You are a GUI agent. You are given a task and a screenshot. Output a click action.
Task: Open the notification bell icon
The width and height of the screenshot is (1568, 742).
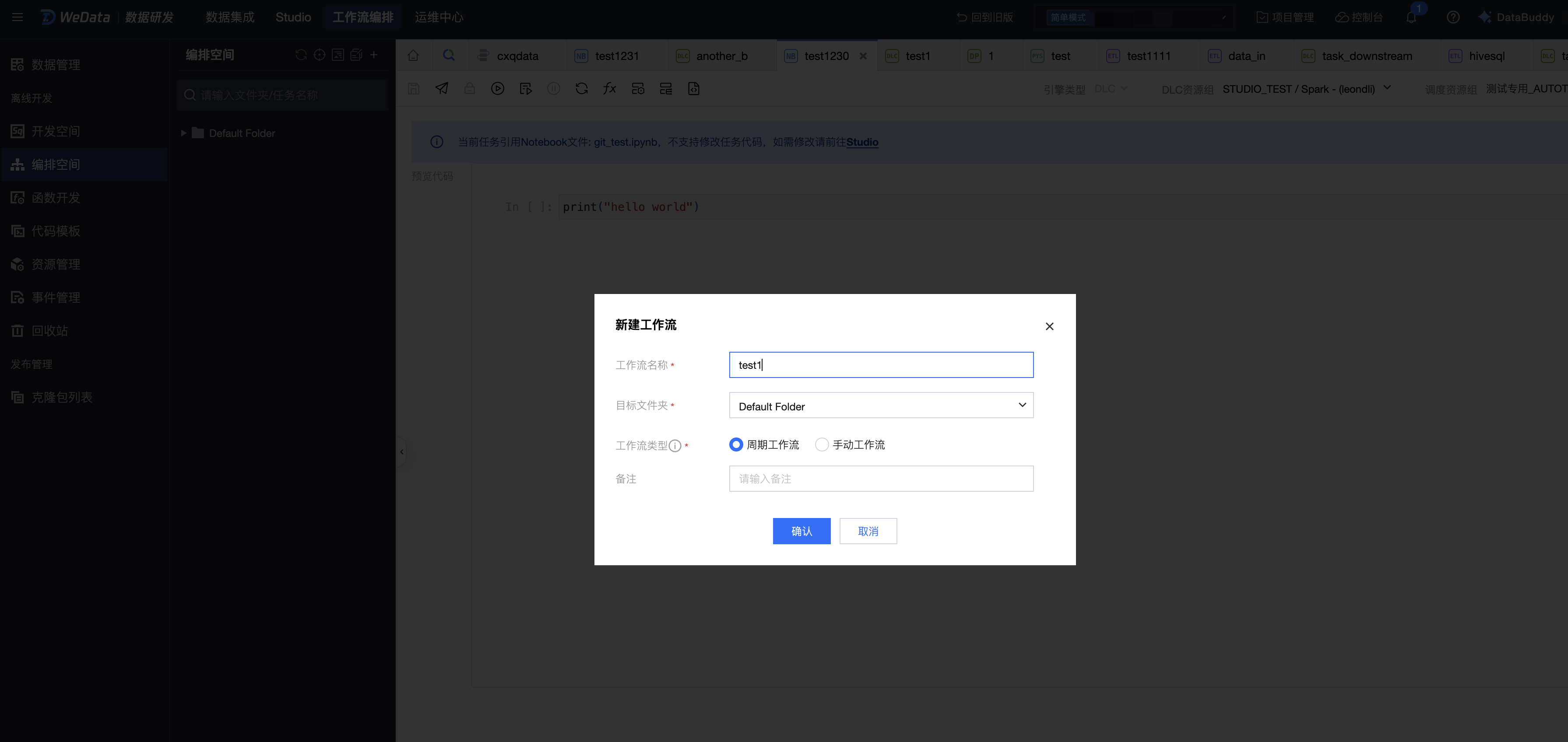1411,17
